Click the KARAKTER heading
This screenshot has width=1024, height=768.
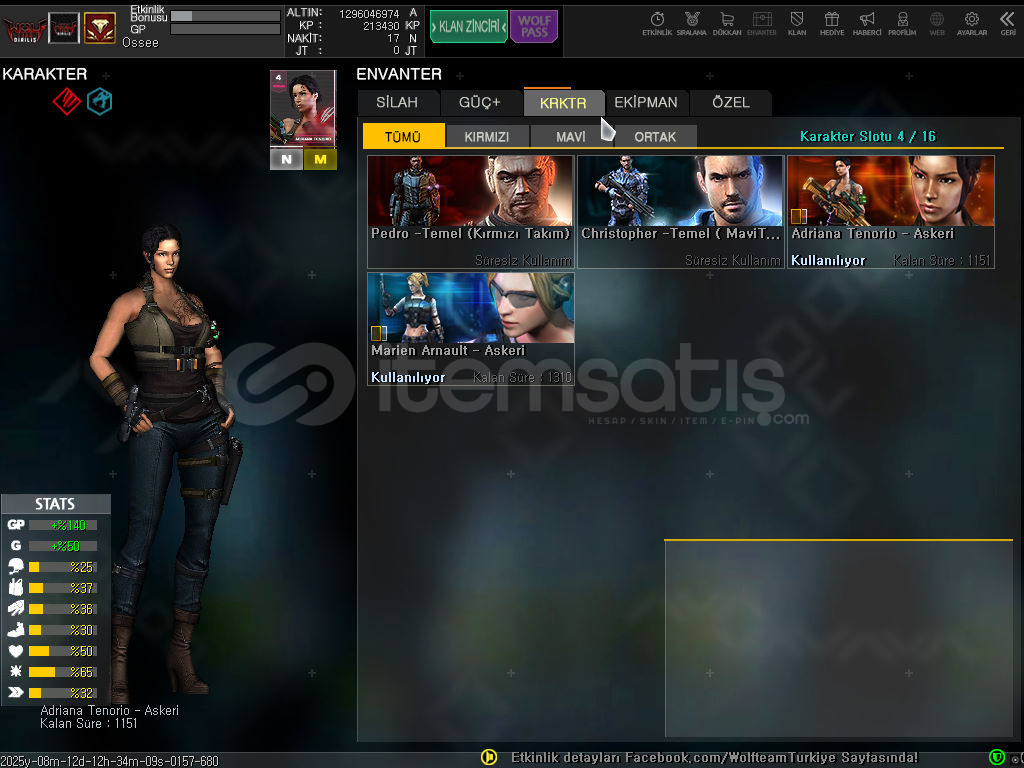pos(44,74)
